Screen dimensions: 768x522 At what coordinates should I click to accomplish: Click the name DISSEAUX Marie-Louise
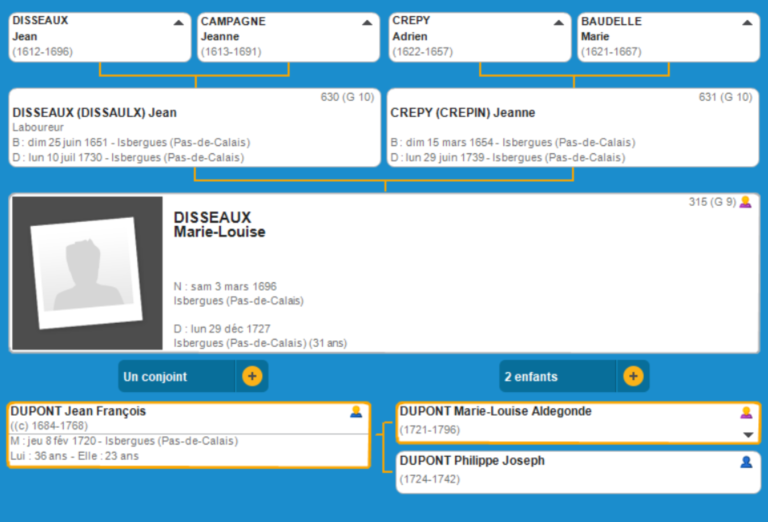point(219,225)
